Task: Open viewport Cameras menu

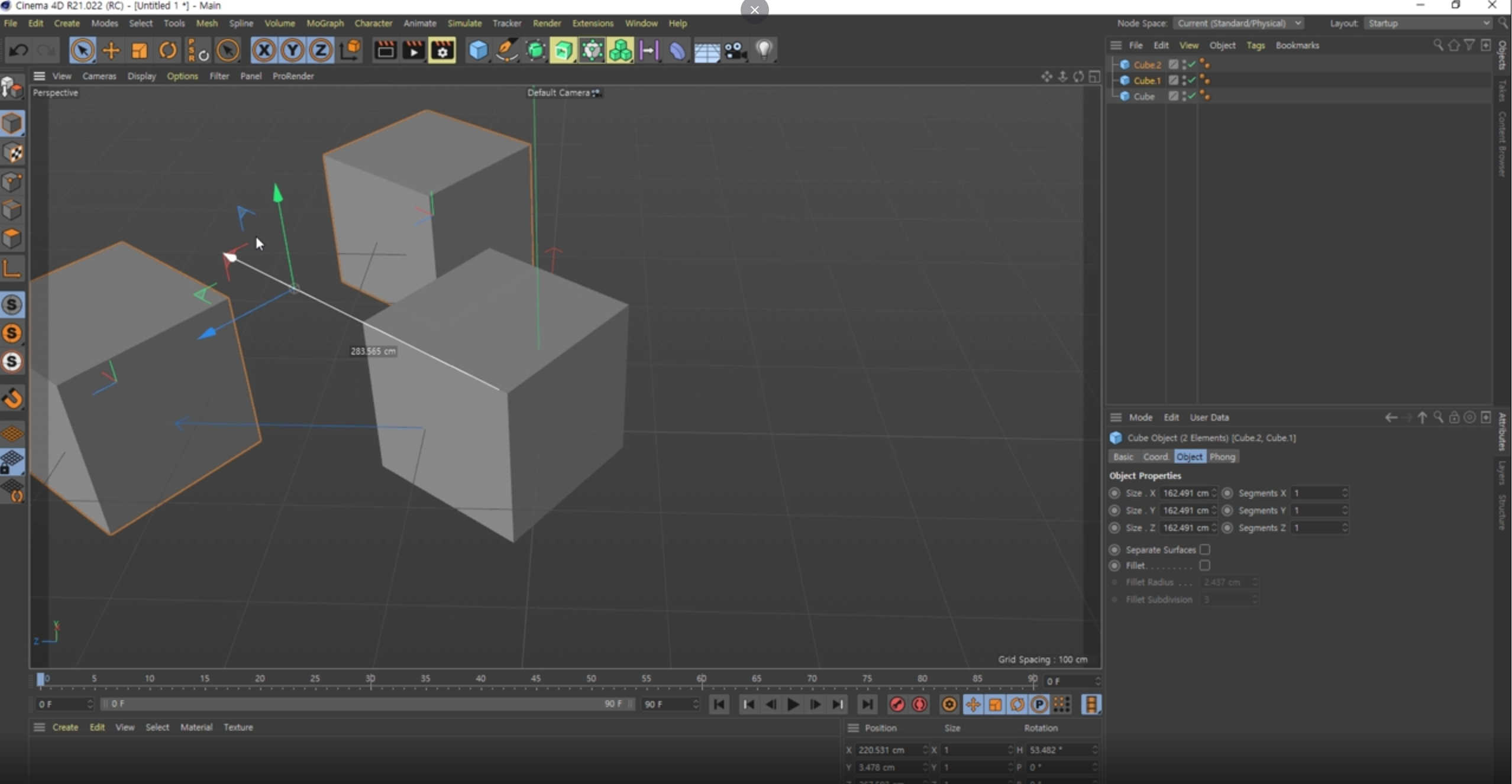Action: pyautogui.click(x=99, y=76)
